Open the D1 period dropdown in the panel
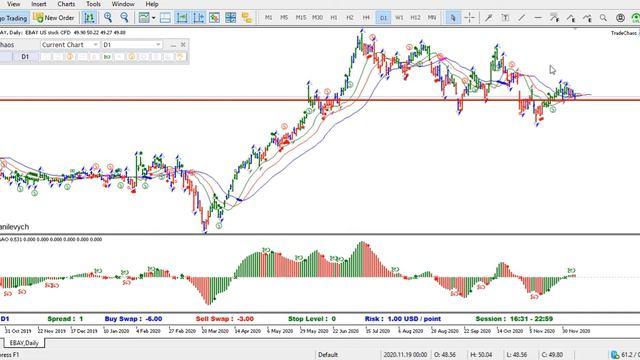The image size is (640, 360). (x=132, y=44)
